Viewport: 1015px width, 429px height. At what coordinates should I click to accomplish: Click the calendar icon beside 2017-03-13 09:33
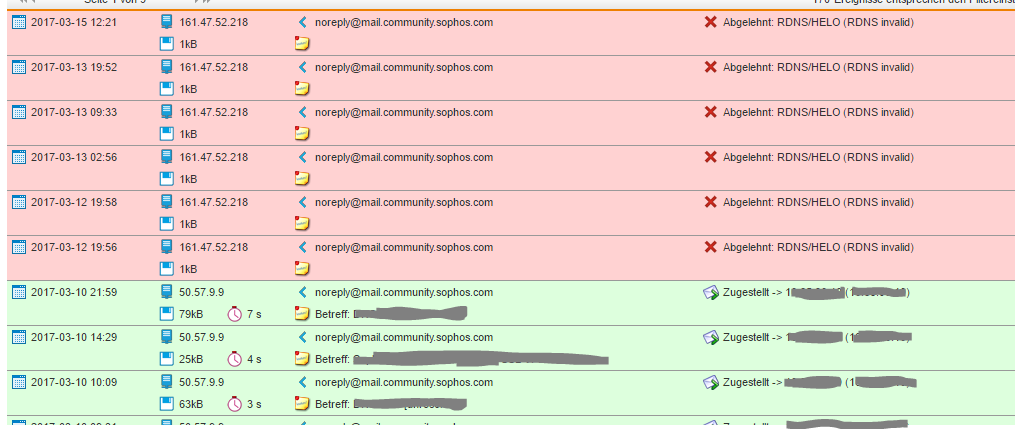(19, 112)
